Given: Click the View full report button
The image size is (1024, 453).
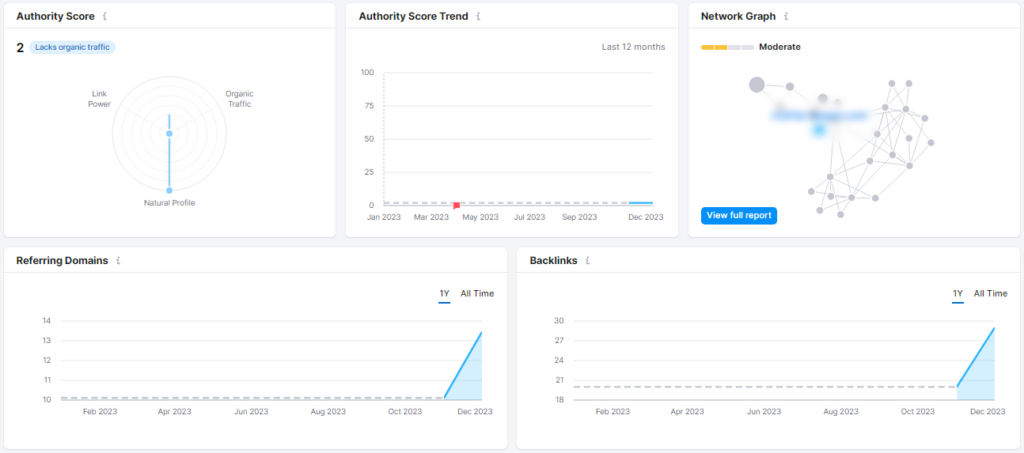Looking at the screenshot, I should pyautogui.click(x=739, y=215).
